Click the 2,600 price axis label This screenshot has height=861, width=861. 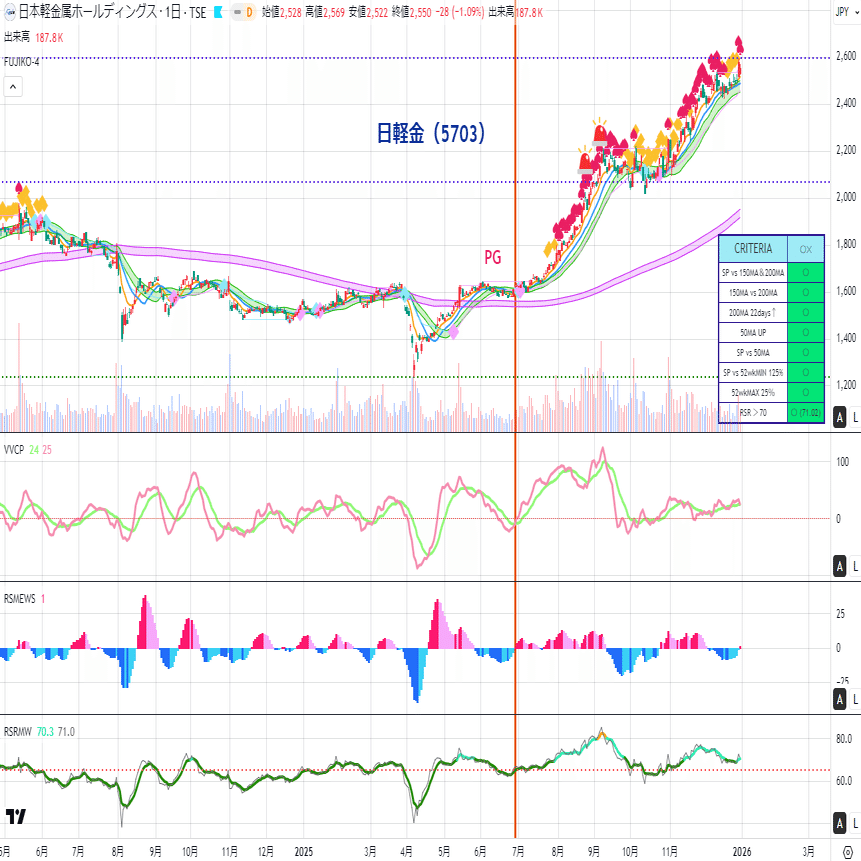click(x=846, y=56)
